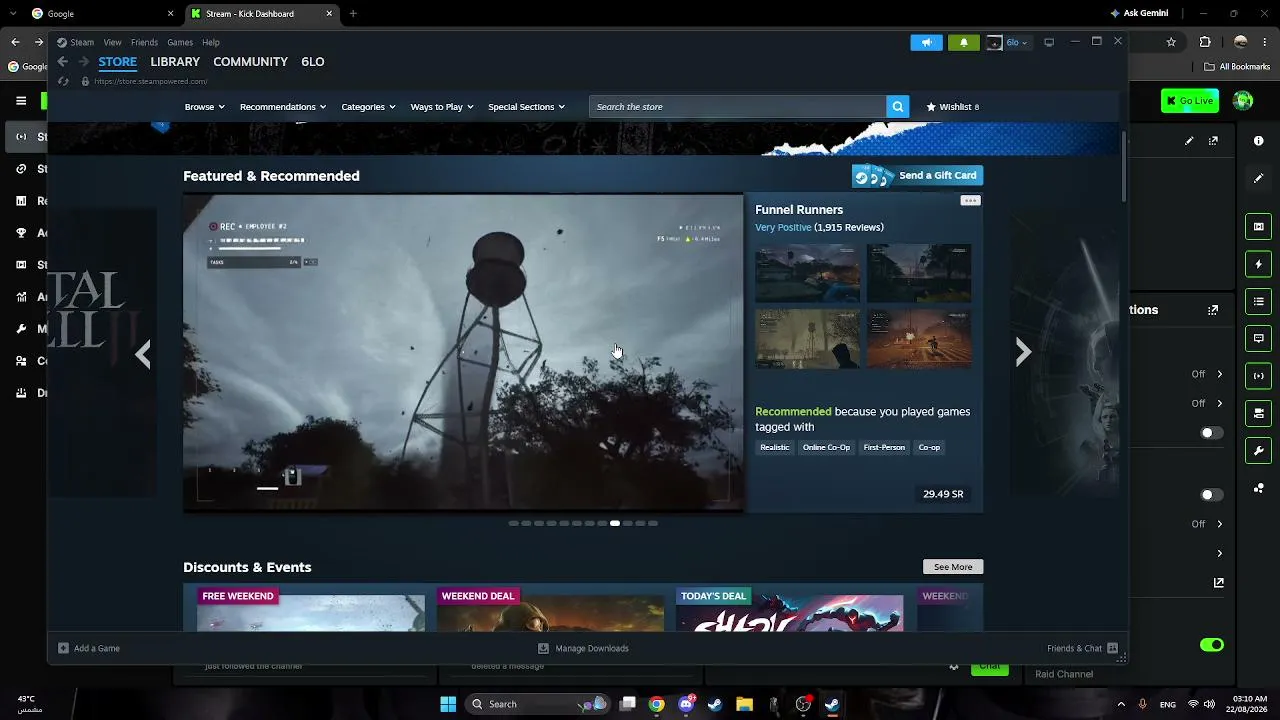Open the Categories dropdown
1280x720 pixels.
pyautogui.click(x=368, y=107)
